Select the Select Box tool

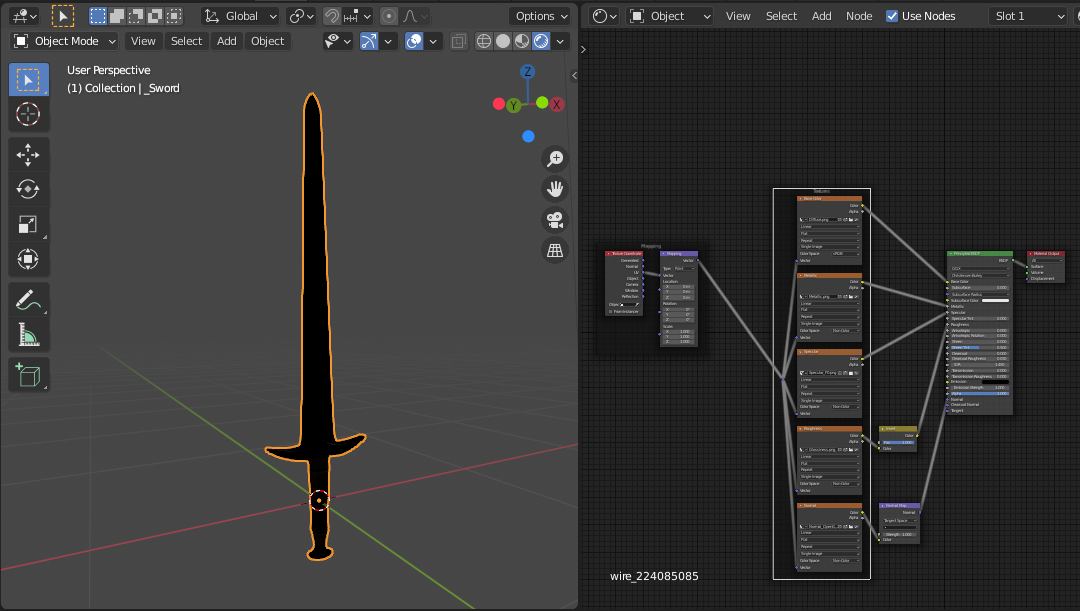[28, 80]
